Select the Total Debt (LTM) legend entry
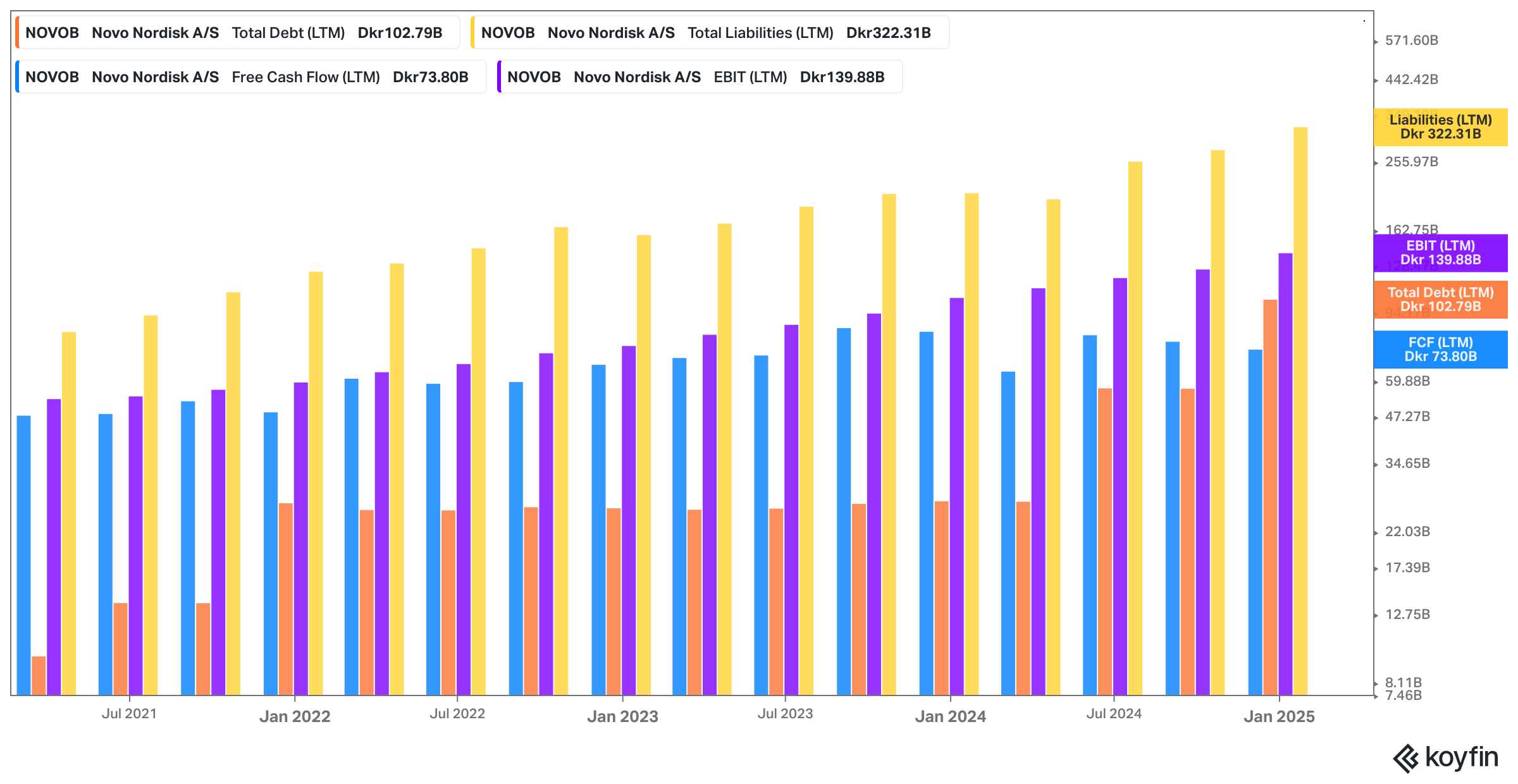1518x784 pixels. 237,33
